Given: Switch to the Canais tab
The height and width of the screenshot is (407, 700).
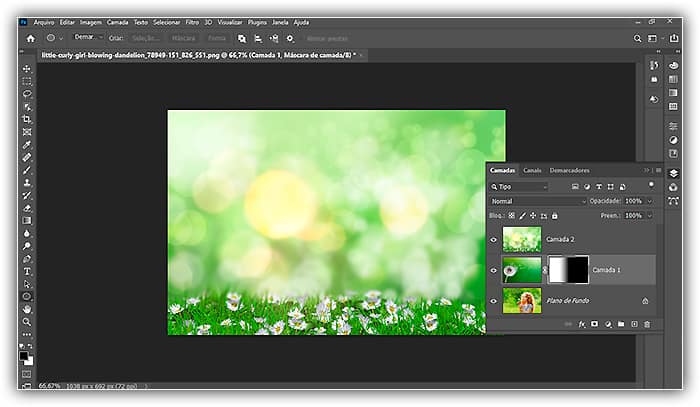Looking at the screenshot, I should (533, 170).
